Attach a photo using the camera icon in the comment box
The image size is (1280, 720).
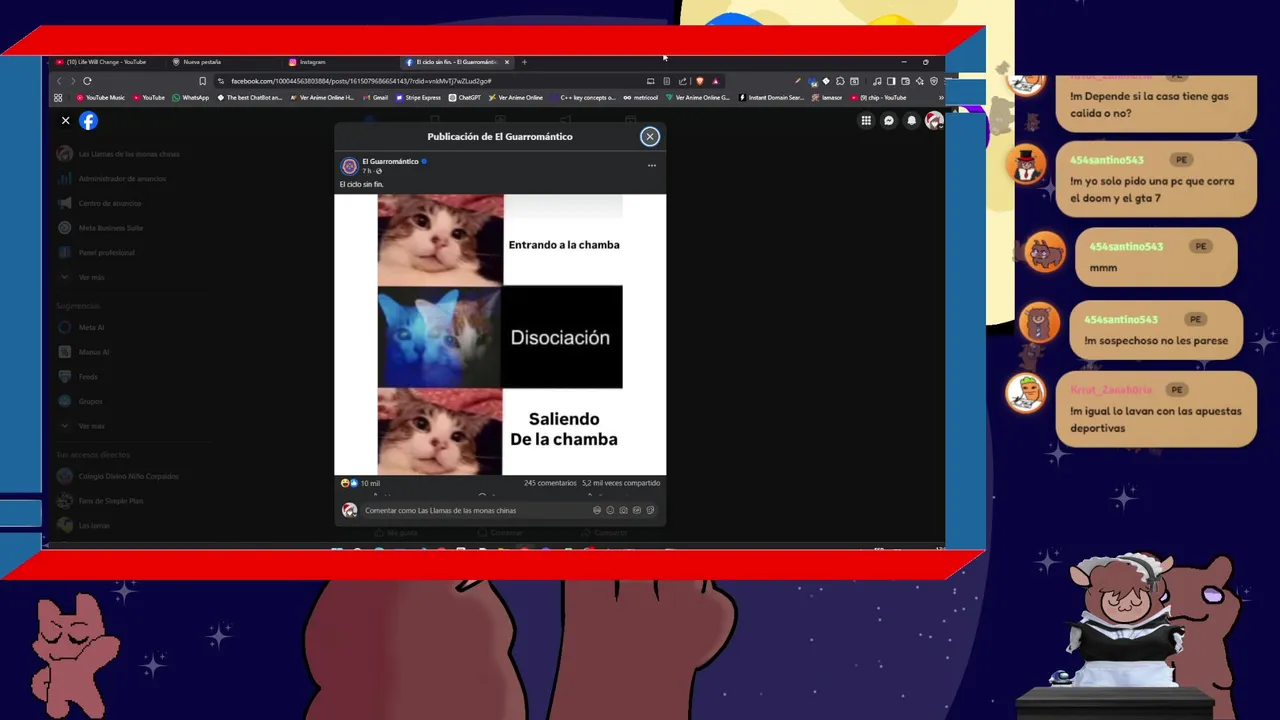623,510
